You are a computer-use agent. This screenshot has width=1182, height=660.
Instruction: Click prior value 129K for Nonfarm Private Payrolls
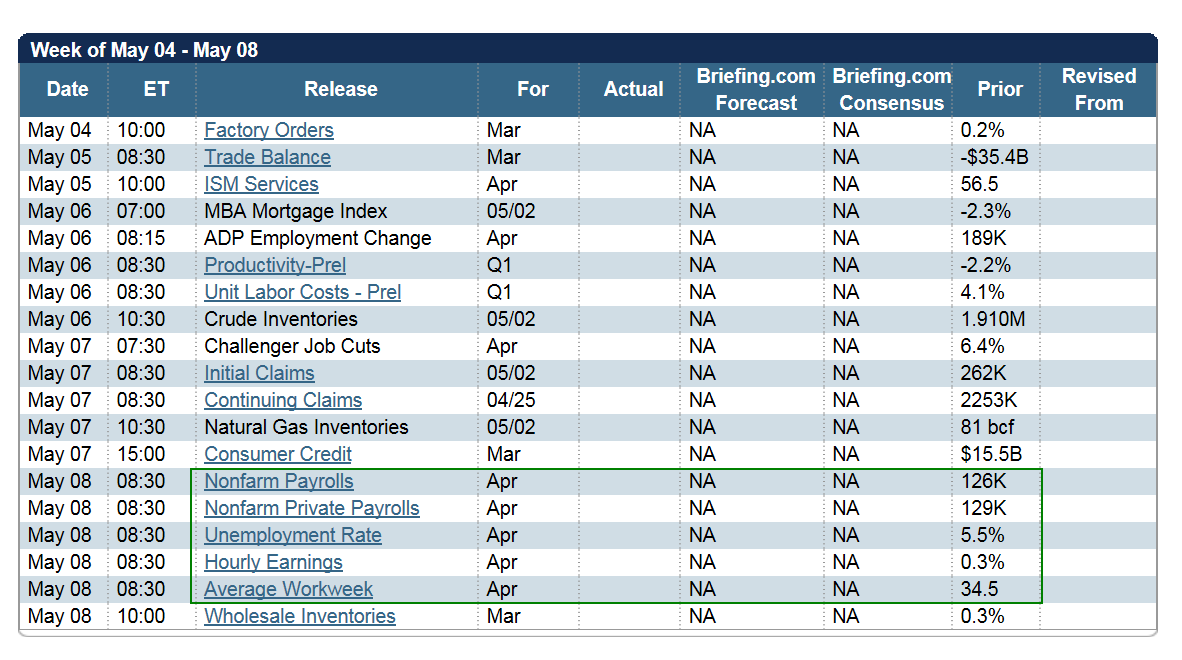tap(984, 509)
